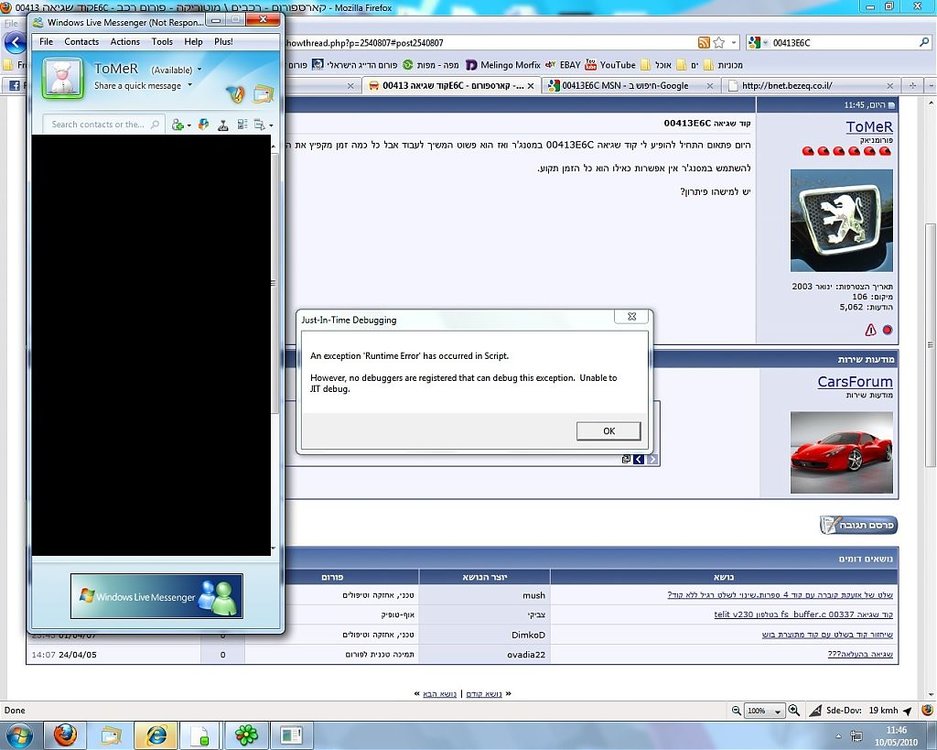
Task: Click OK in Just-In-Time Debugging dialog
Action: (608, 431)
